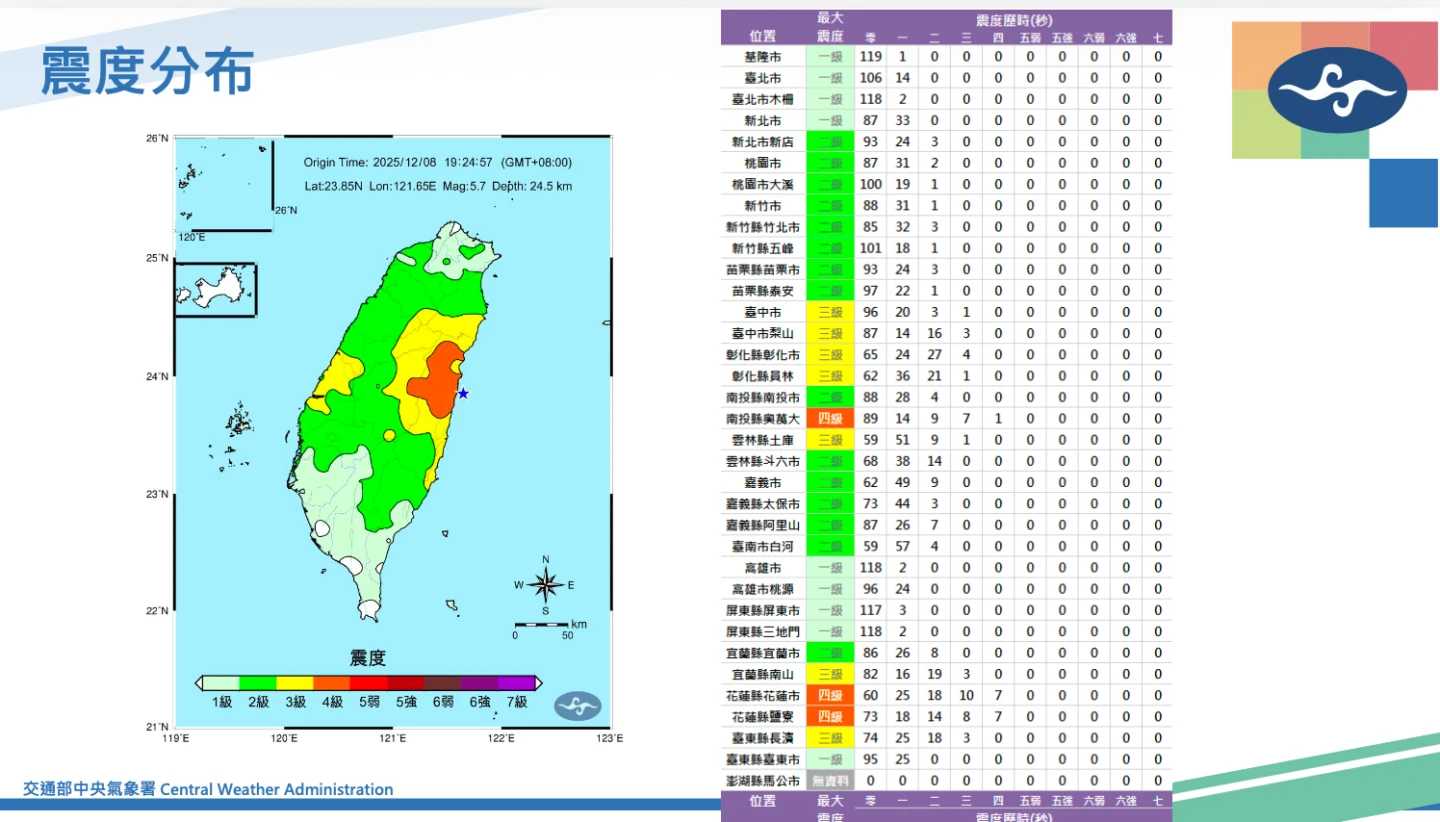Click the 50 km scale bar
This screenshot has width=1440, height=822.
point(541,625)
